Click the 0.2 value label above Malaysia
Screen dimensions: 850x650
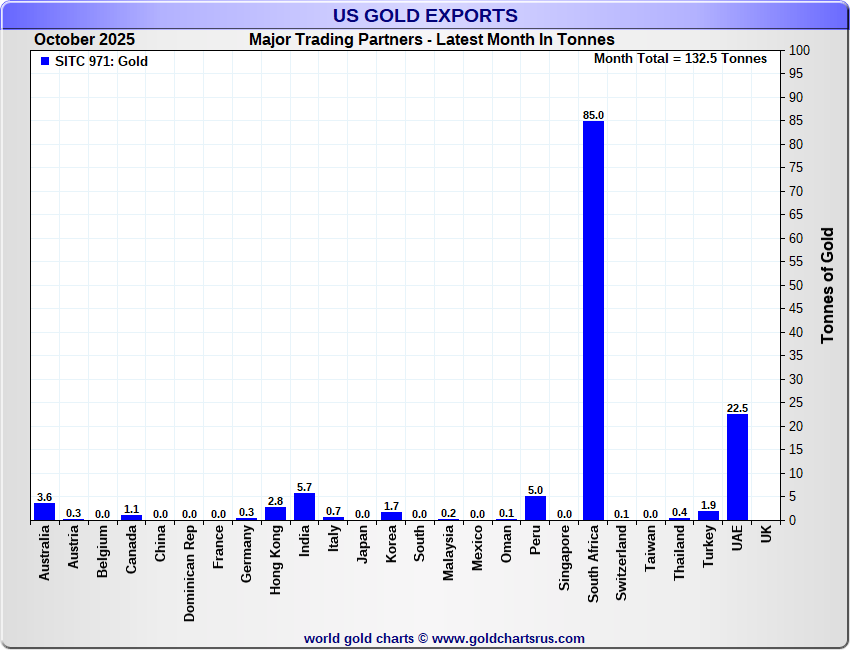[x=448, y=513]
